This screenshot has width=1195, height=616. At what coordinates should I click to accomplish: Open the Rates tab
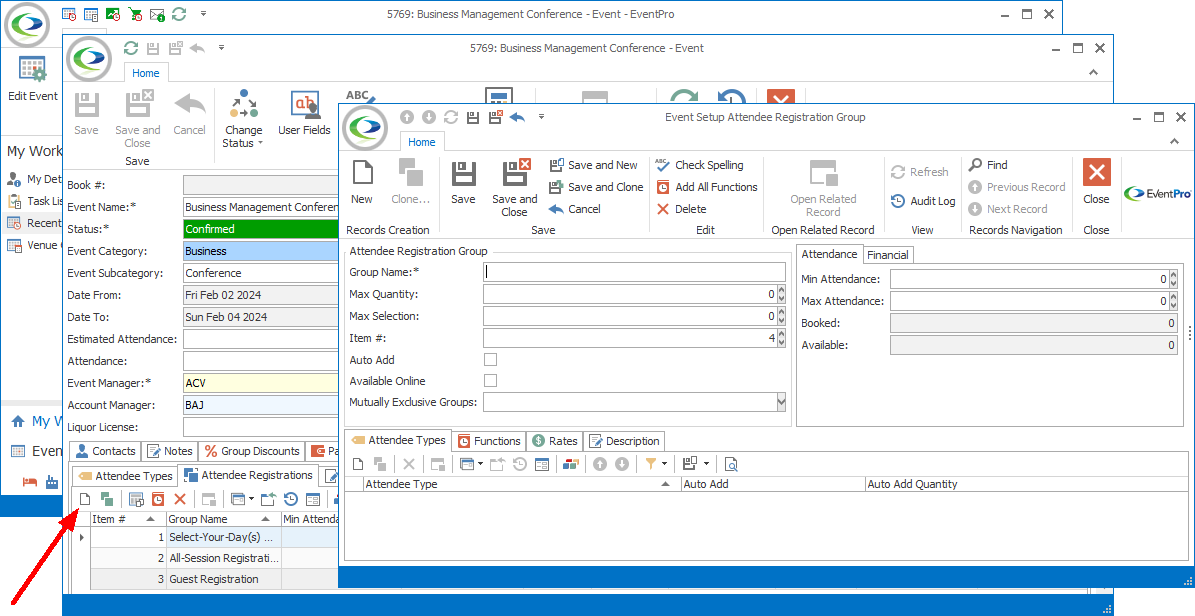point(555,441)
